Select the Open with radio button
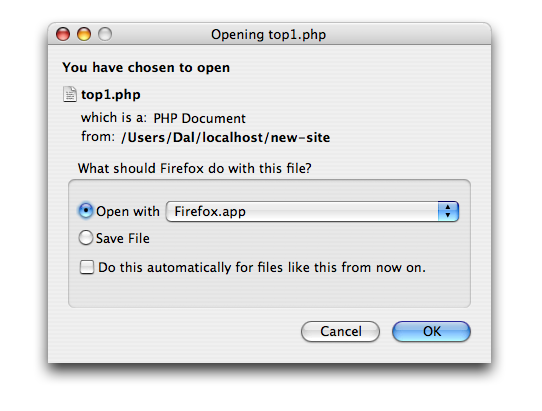Screen dimensions: 542x411 [x=86, y=211]
